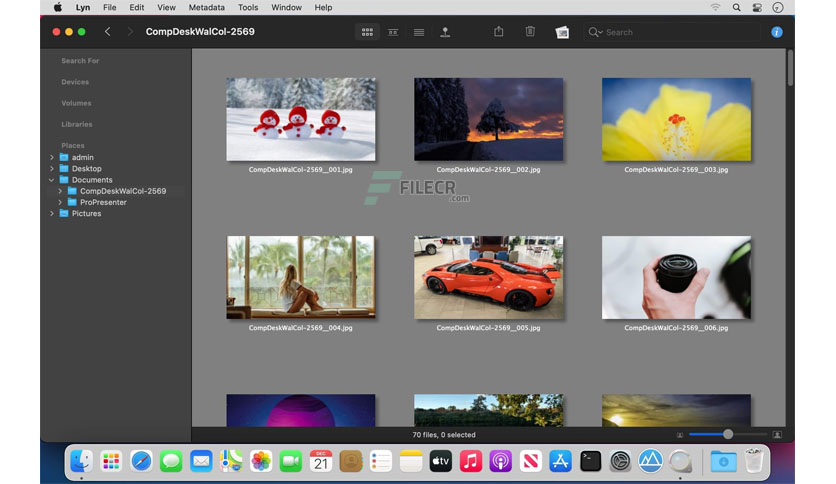Switch to list view mode

pos(419,32)
